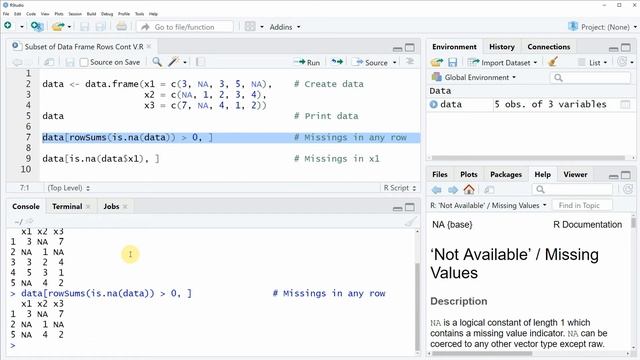Click the Load workspace icon in Environment

coord(437,62)
